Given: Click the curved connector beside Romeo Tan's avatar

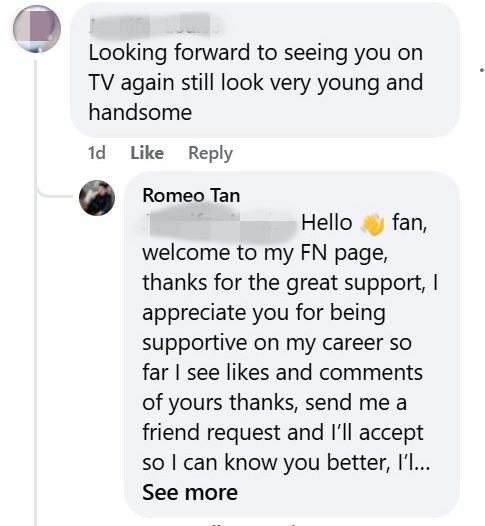Looking at the screenshot, I should [55, 194].
